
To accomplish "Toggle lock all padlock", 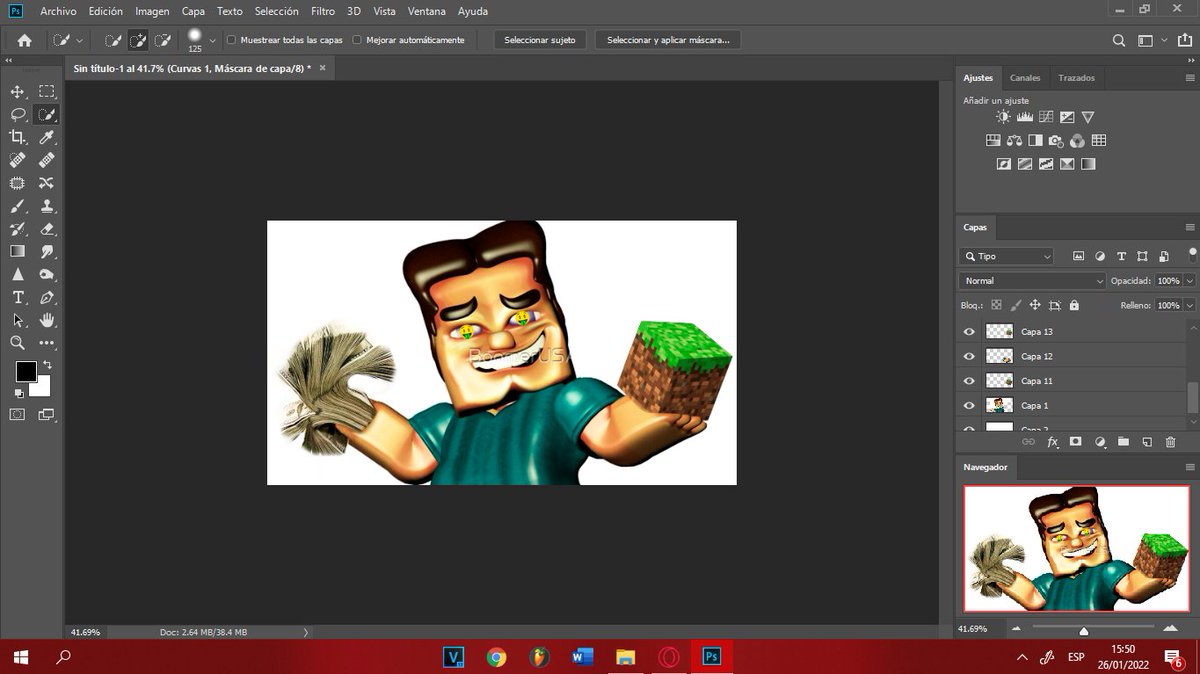I will [x=1074, y=305].
